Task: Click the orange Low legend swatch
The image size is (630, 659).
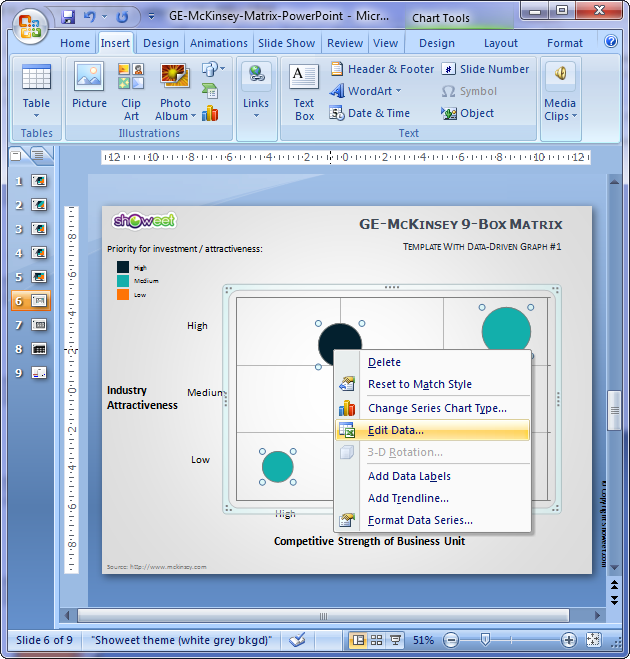Action: click(x=123, y=294)
